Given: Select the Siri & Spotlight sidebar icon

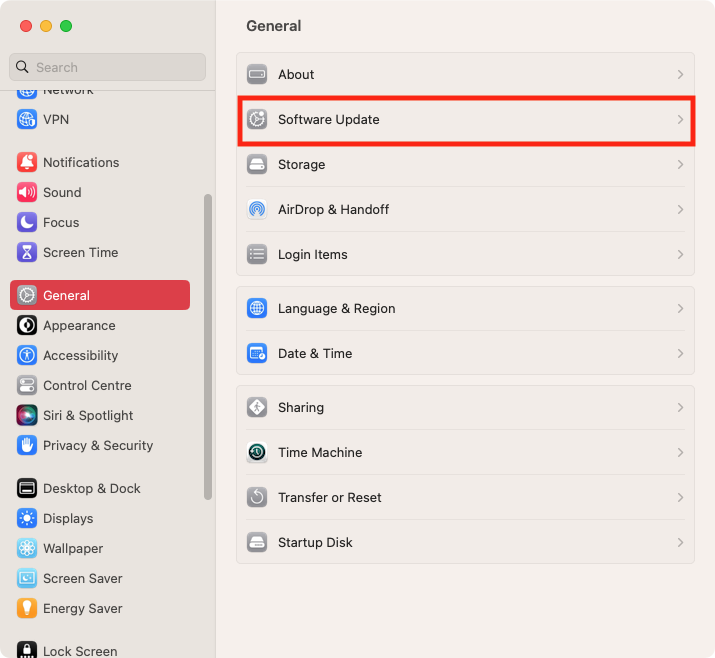Looking at the screenshot, I should (x=27, y=415).
